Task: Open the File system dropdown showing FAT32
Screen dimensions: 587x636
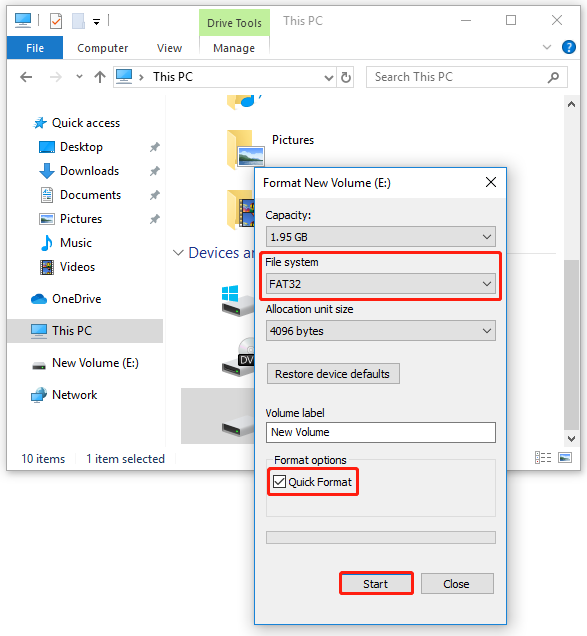Action: point(381,284)
